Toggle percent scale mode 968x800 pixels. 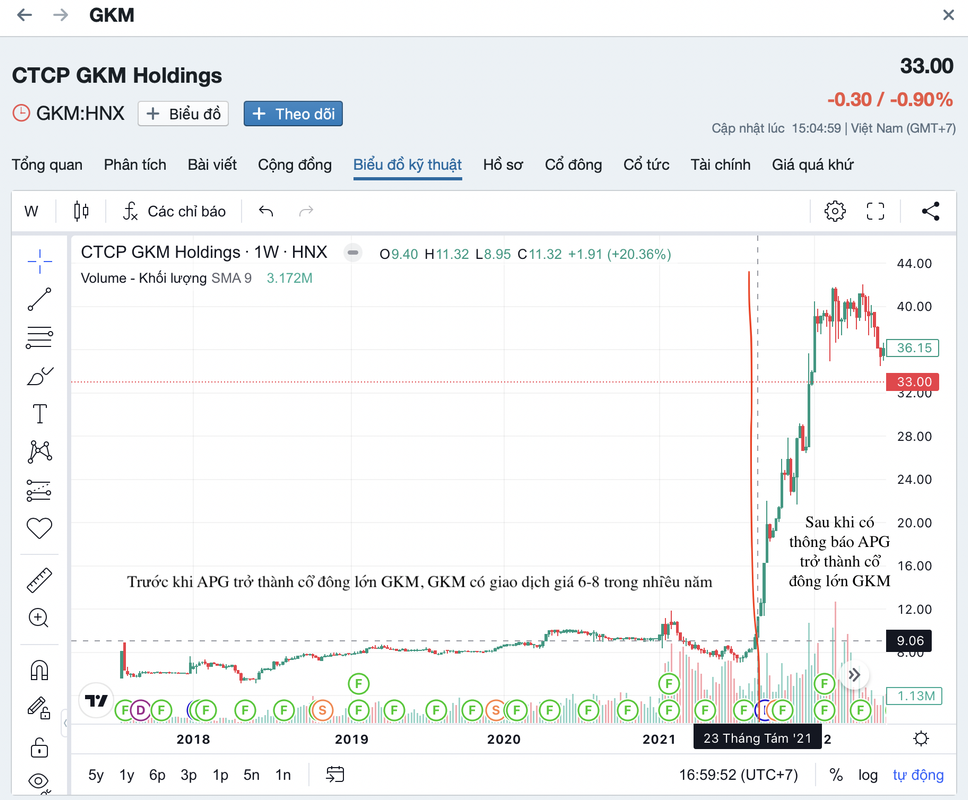[x=836, y=775]
